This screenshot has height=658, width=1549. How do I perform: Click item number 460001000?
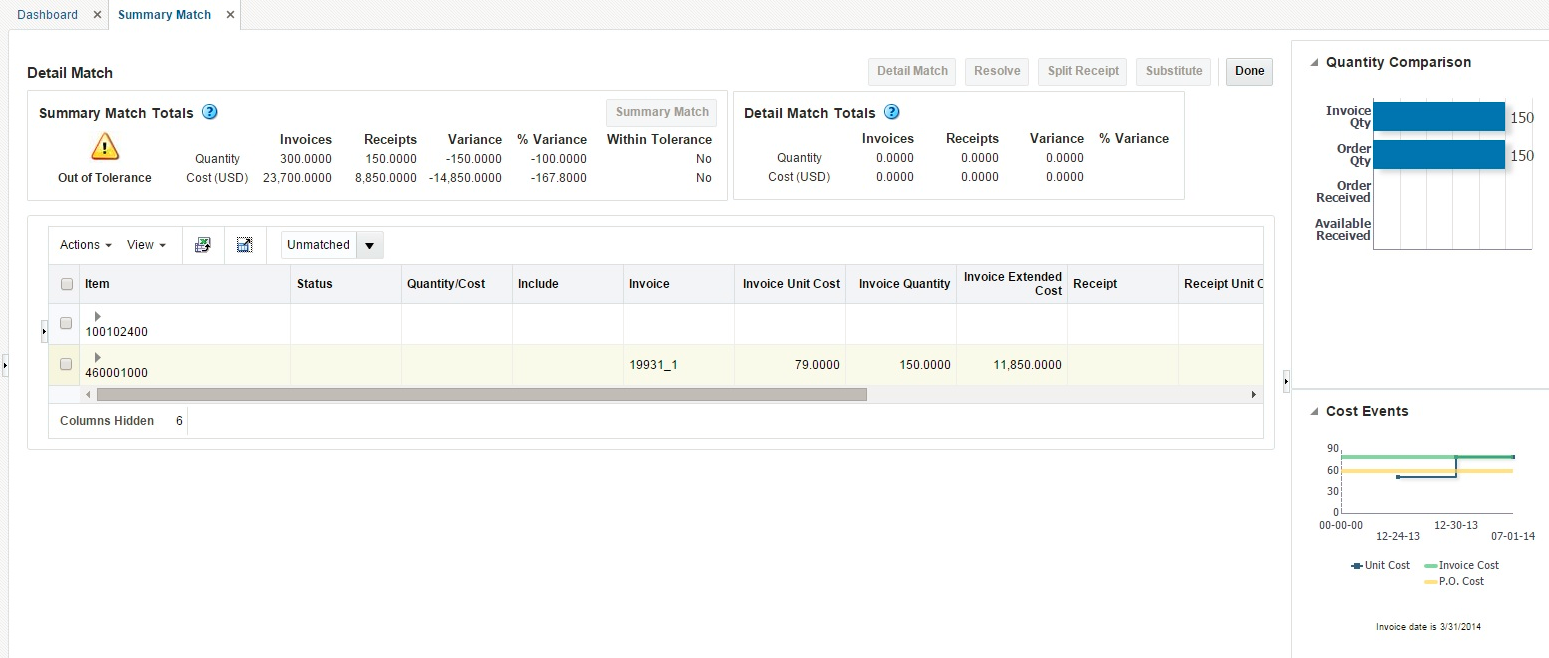pyautogui.click(x=116, y=373)
